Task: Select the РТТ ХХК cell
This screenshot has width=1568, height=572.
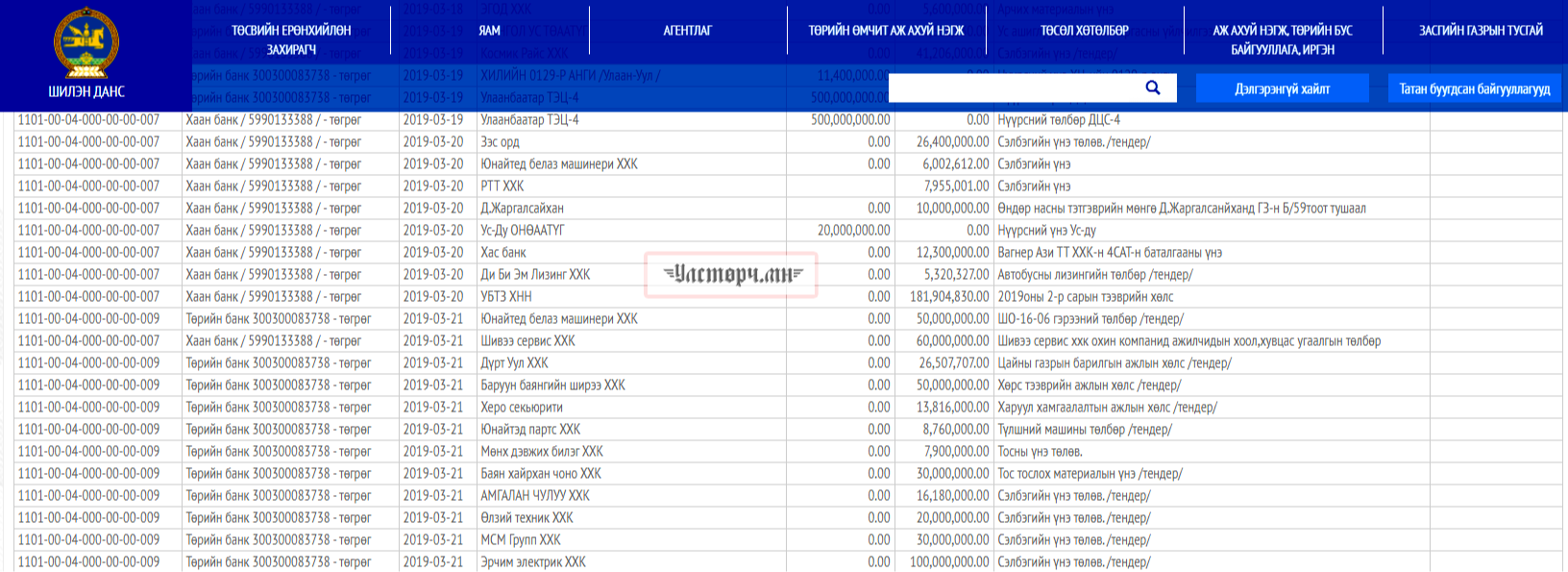Action: 502,187
